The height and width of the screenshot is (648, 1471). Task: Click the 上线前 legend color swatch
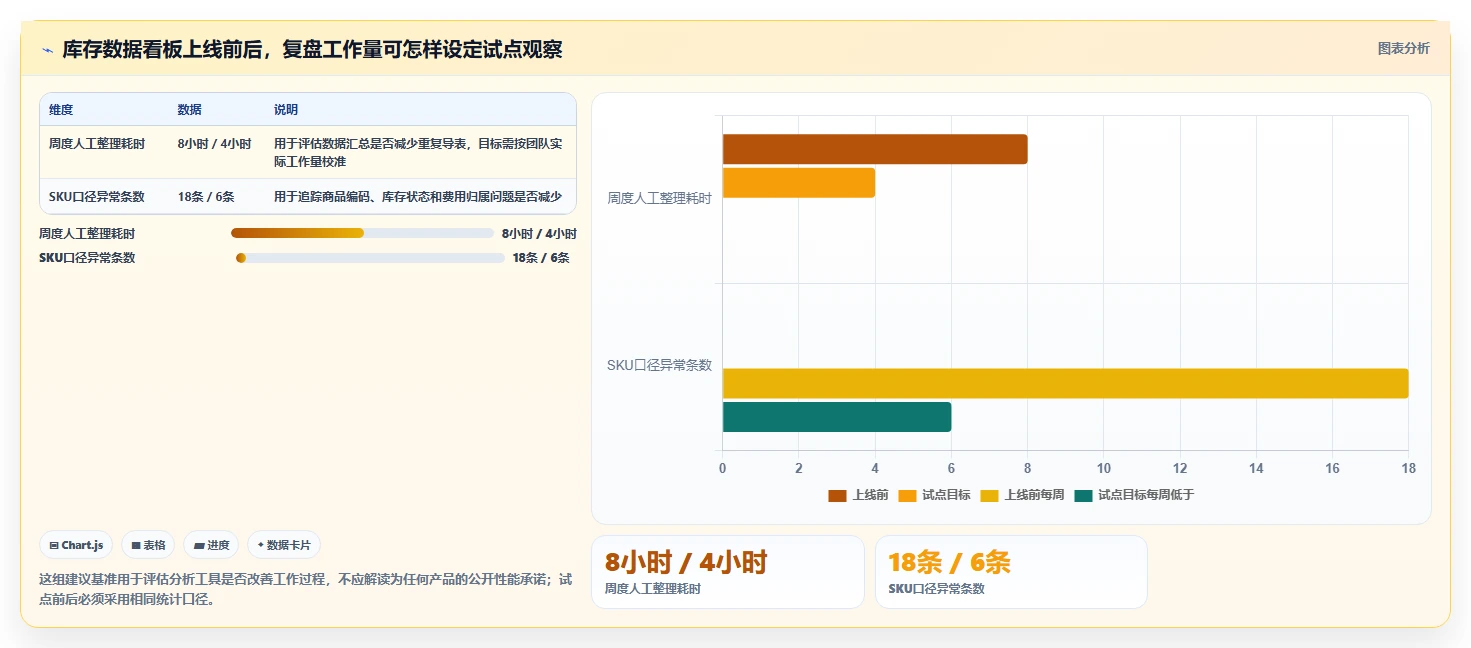point(837,495)
